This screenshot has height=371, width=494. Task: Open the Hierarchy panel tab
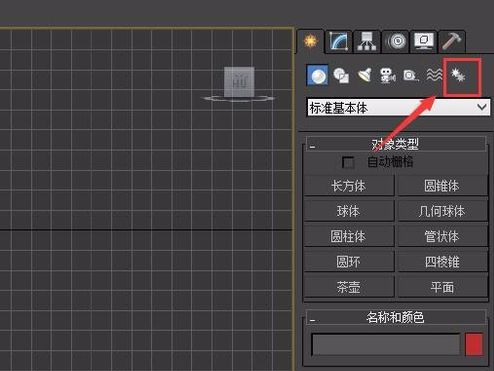pos(367,42)
